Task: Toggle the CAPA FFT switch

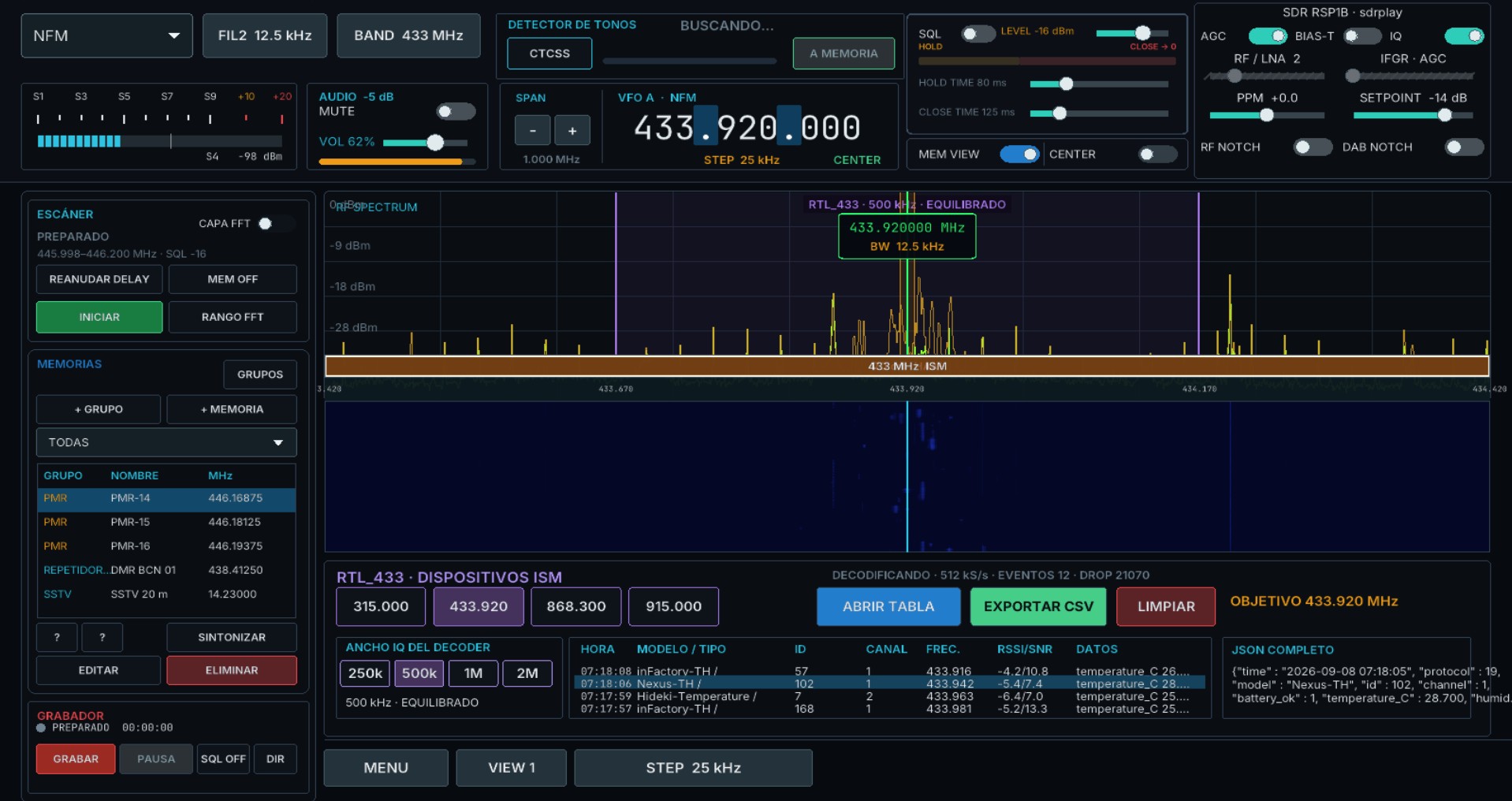Action: [x=277, y=224]
